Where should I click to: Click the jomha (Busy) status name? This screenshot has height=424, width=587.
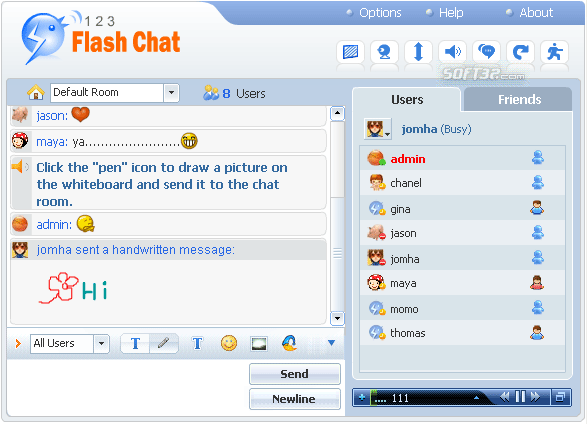click(437, 129)
